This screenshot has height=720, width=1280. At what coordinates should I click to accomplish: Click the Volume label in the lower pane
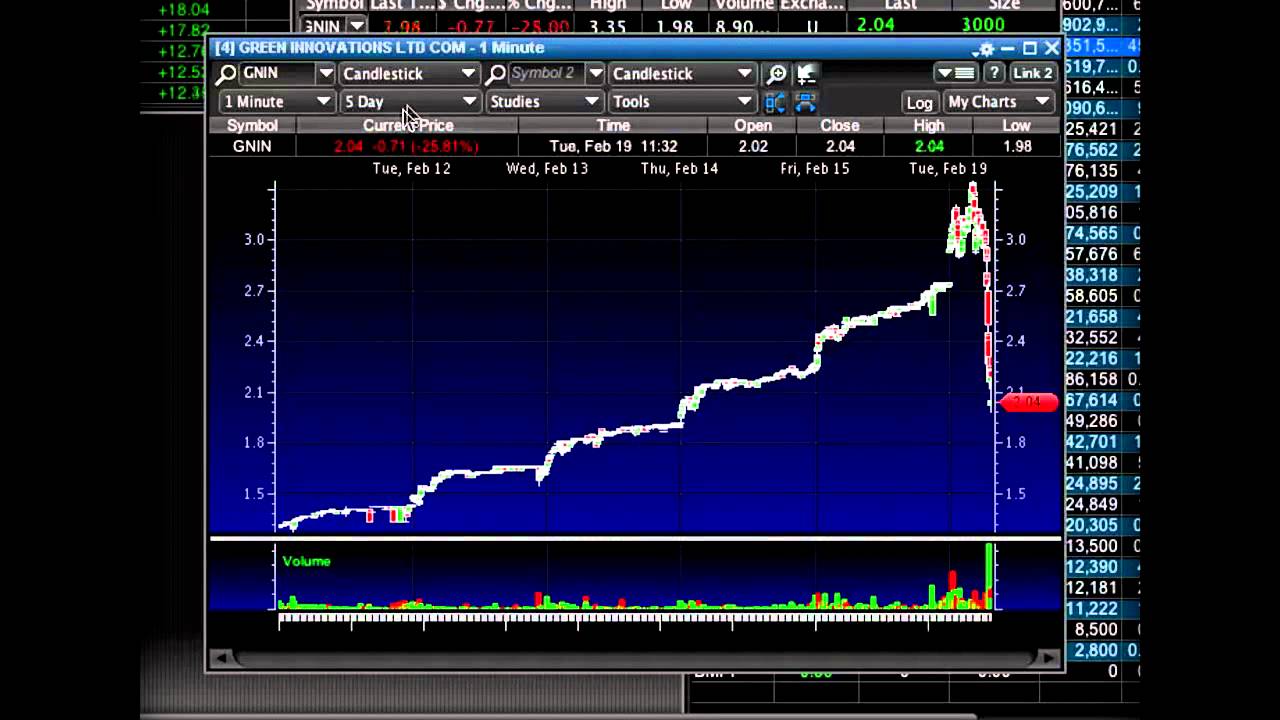click(x=306, y=561)
